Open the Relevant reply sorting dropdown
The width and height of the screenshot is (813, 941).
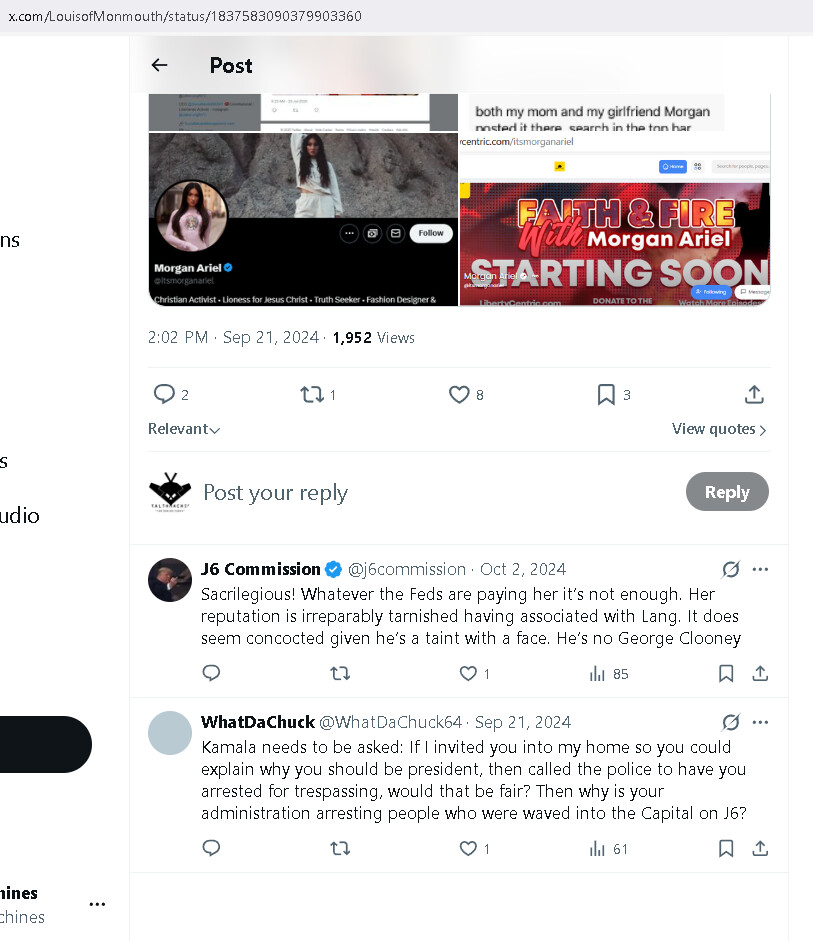click(x=184, y=429)
